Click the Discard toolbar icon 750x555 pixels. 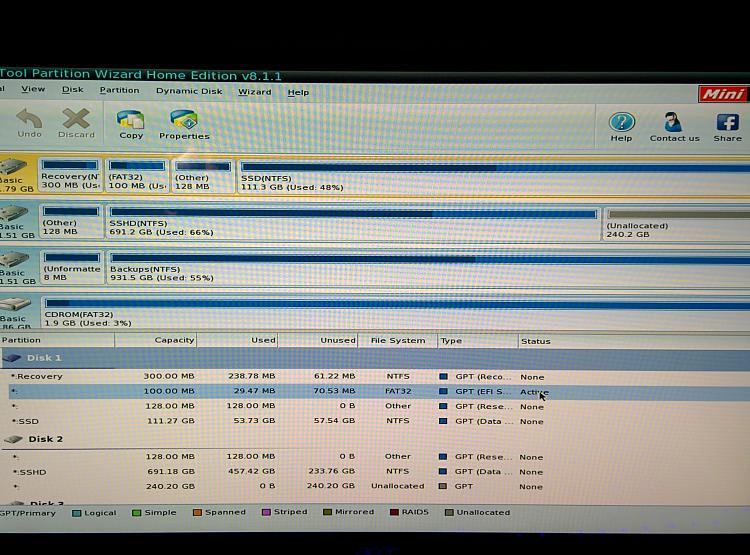tap(76, 119)
